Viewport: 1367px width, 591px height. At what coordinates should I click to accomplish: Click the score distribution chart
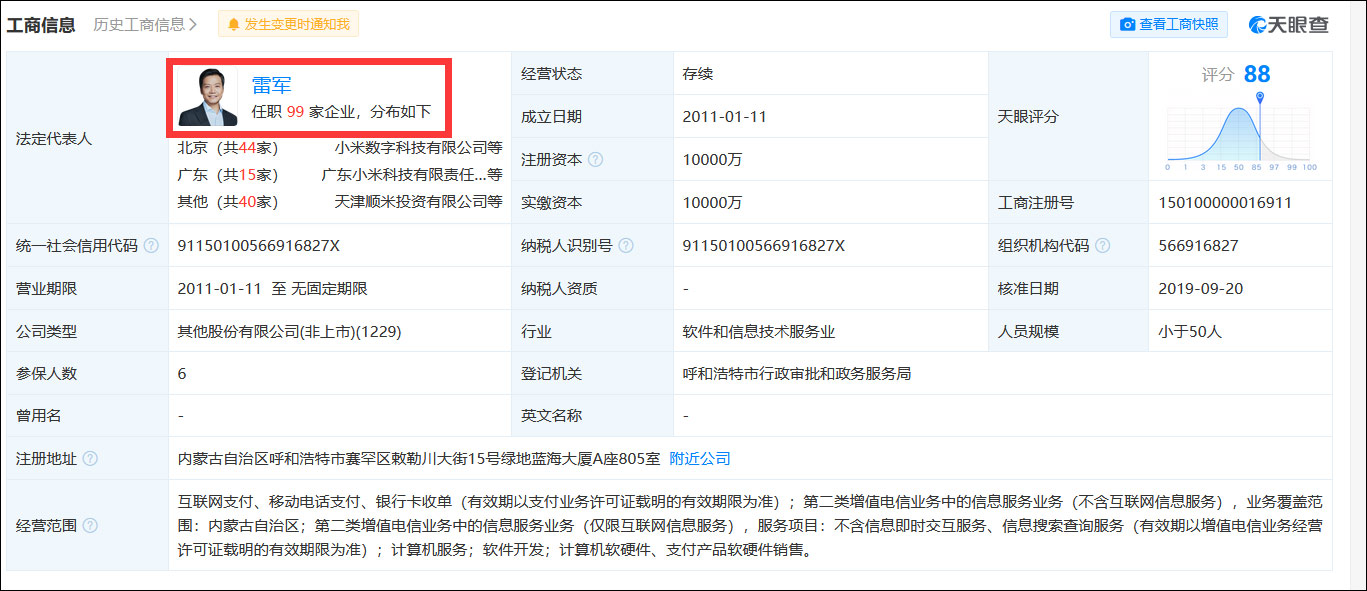click(x=1241, y=132)
